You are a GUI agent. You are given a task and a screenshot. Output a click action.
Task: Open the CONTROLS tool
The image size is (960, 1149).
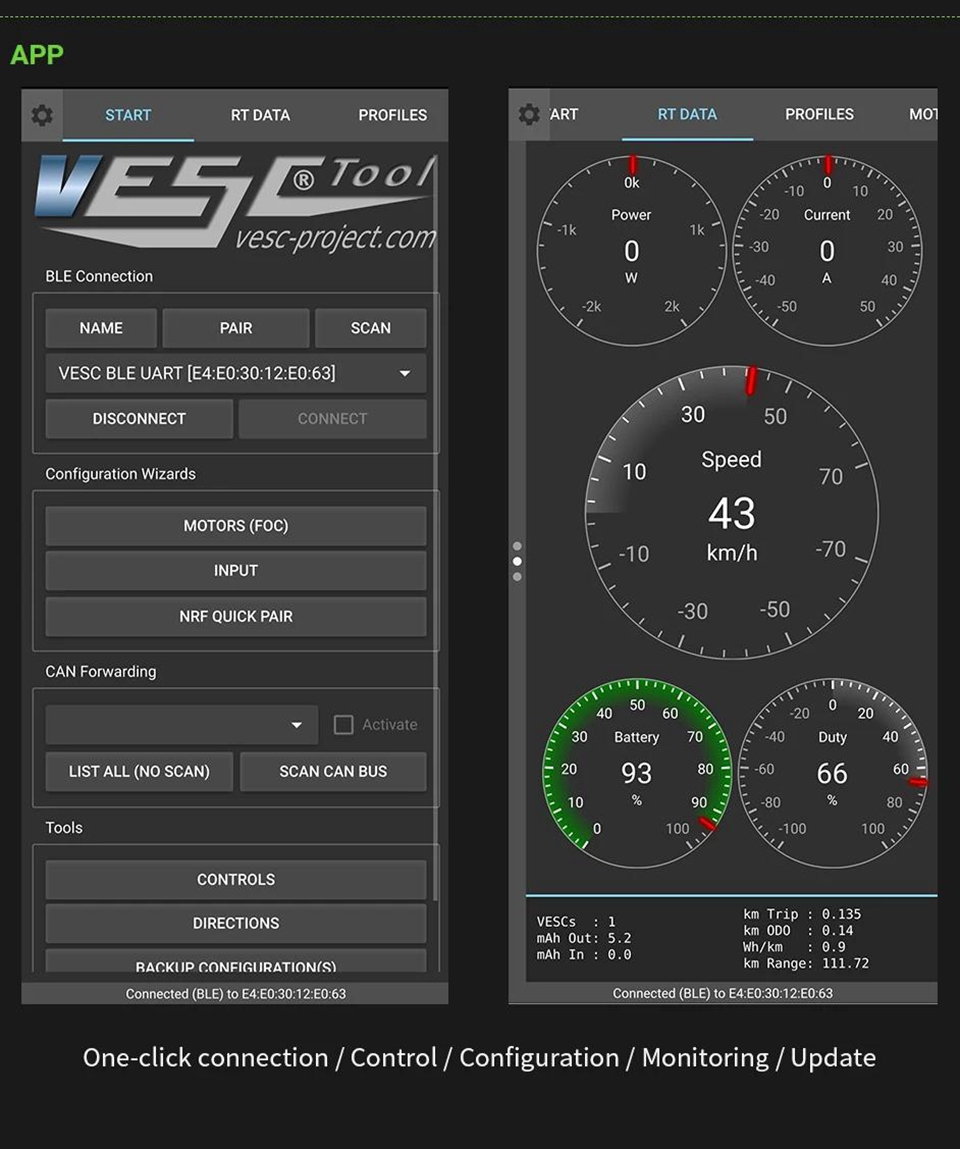[236, 880]
